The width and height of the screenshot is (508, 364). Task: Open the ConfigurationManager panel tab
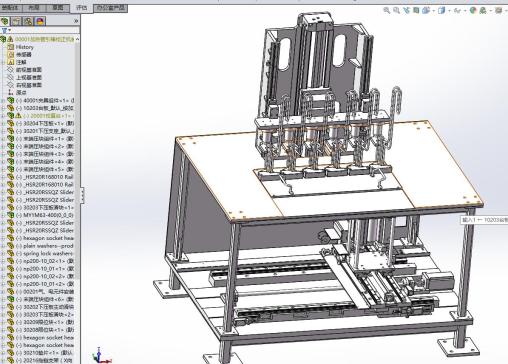coord(28,22)
